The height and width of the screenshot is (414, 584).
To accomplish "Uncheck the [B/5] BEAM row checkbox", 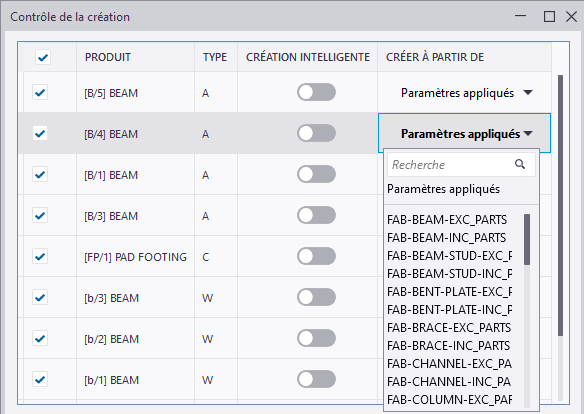I will pos(40,92).
